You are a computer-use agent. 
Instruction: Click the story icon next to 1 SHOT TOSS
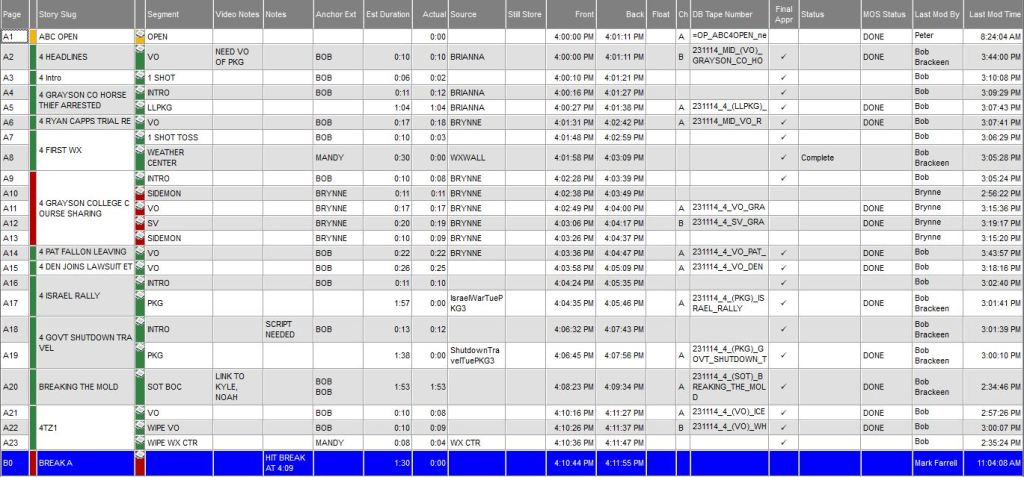click(x=139, y=137)
